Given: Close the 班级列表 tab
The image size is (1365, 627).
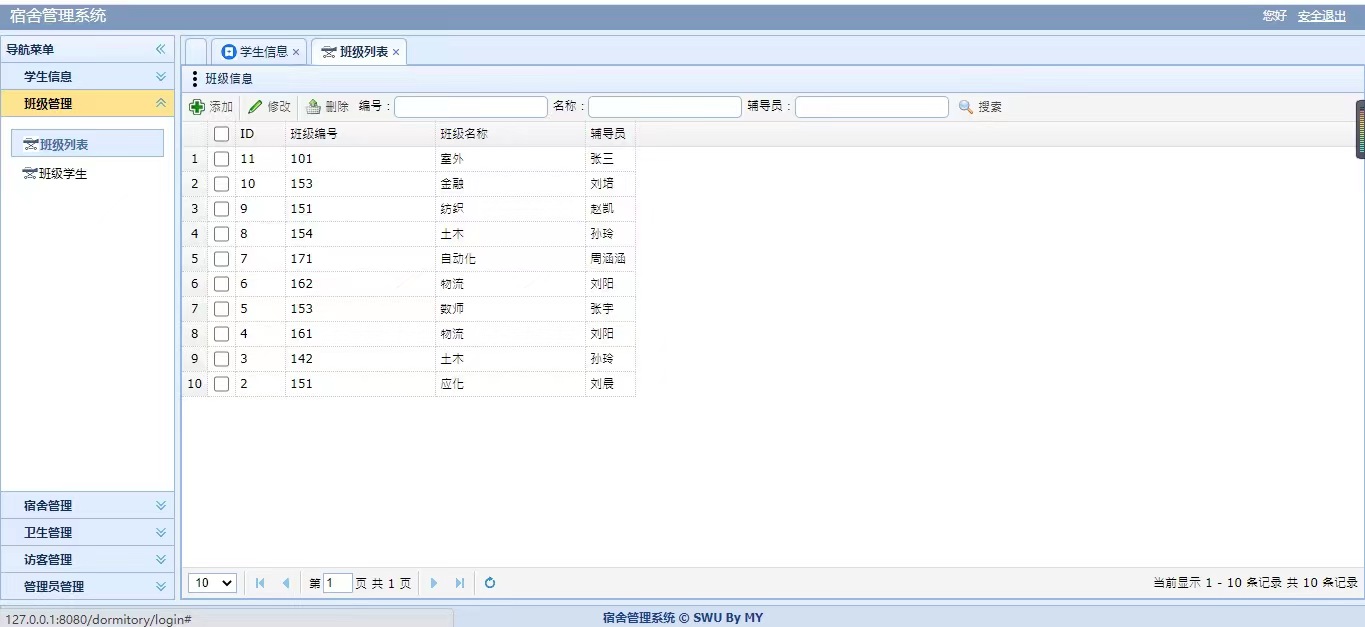Looking at the screenshot, I should (x=396, y=52).
